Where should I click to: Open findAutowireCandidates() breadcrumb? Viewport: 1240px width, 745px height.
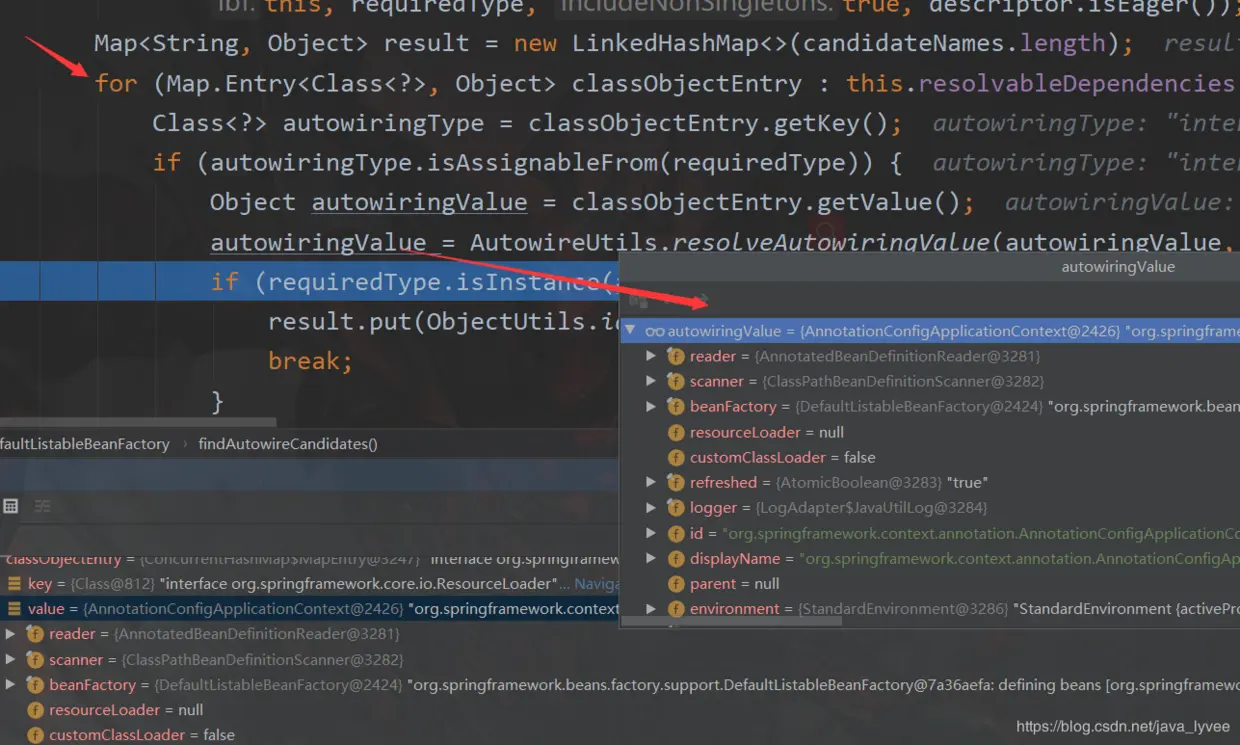pyautogui.click(x=288, y=444)
